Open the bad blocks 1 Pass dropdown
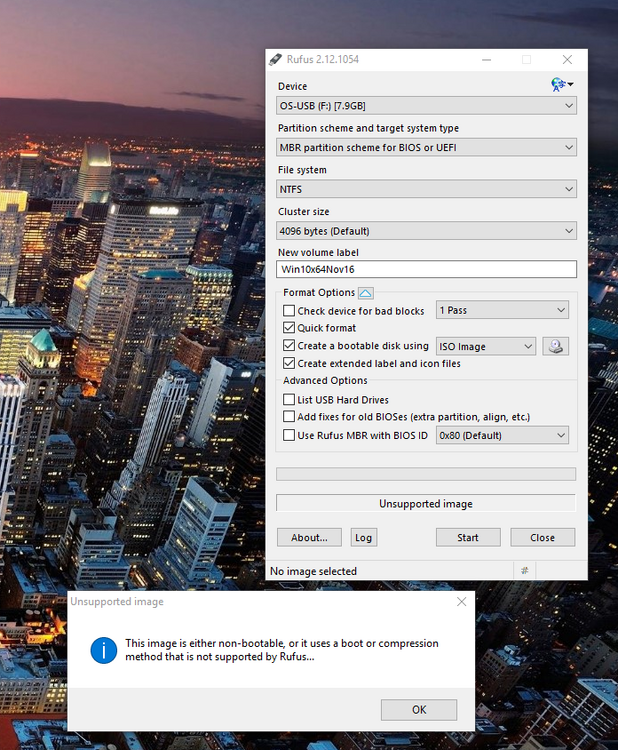Image resolution: width=618 pixels, height=750 pixels. (x=502, y=310)
